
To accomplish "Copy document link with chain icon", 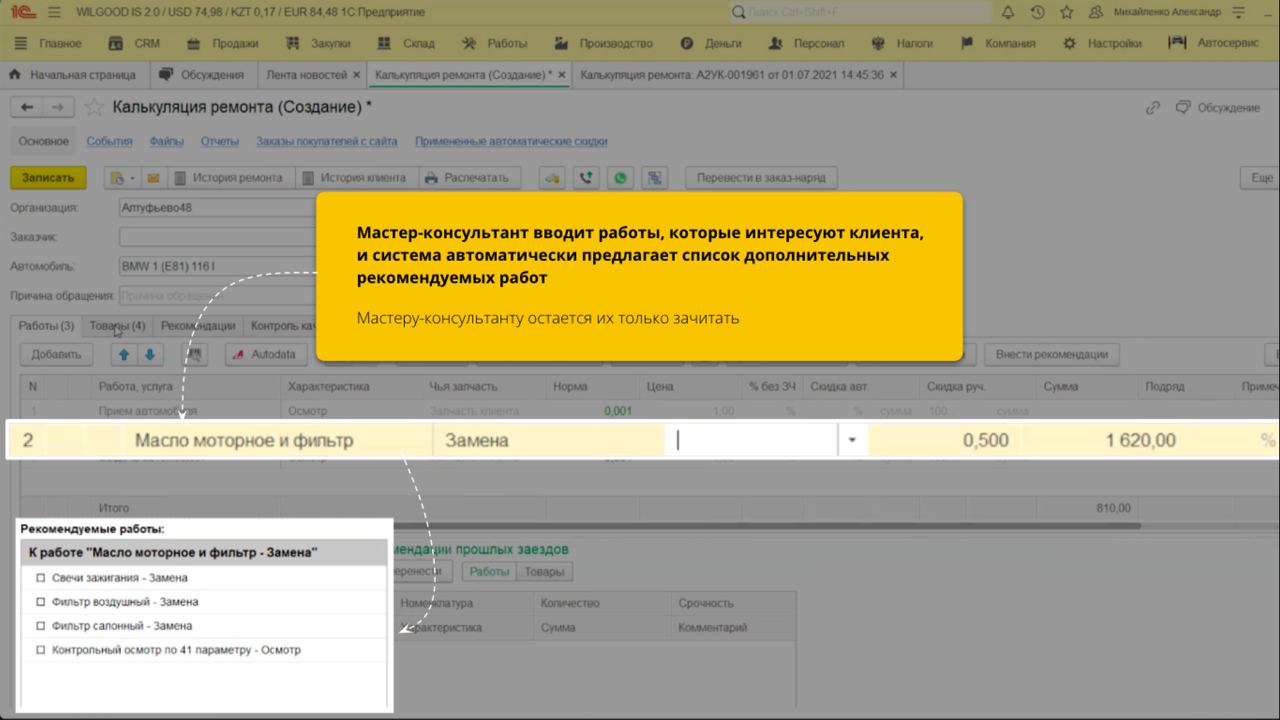I will coord(1153,107).
